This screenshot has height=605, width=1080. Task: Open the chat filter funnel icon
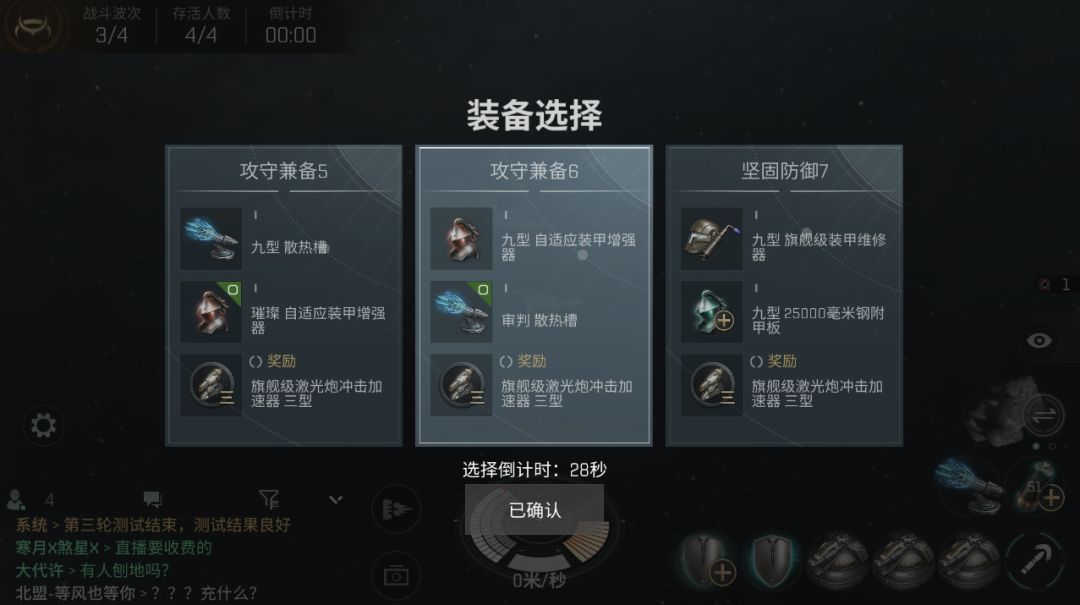point(269,499)
